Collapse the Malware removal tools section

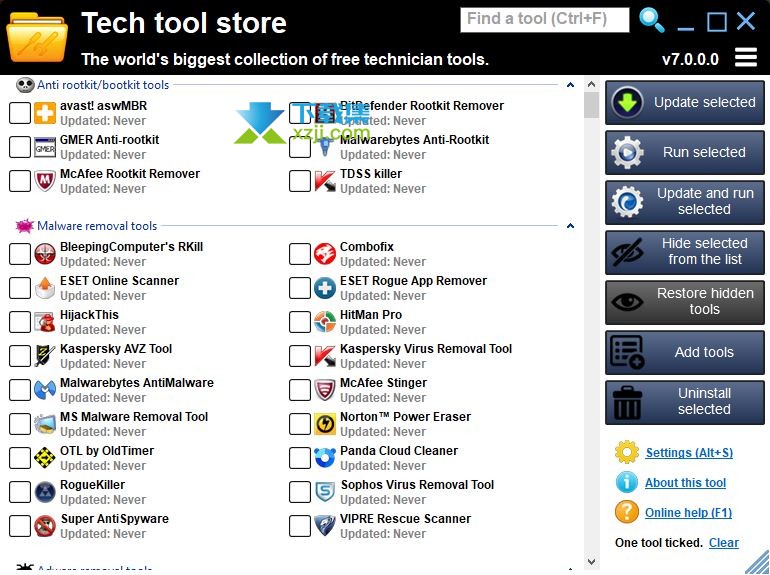570,226
